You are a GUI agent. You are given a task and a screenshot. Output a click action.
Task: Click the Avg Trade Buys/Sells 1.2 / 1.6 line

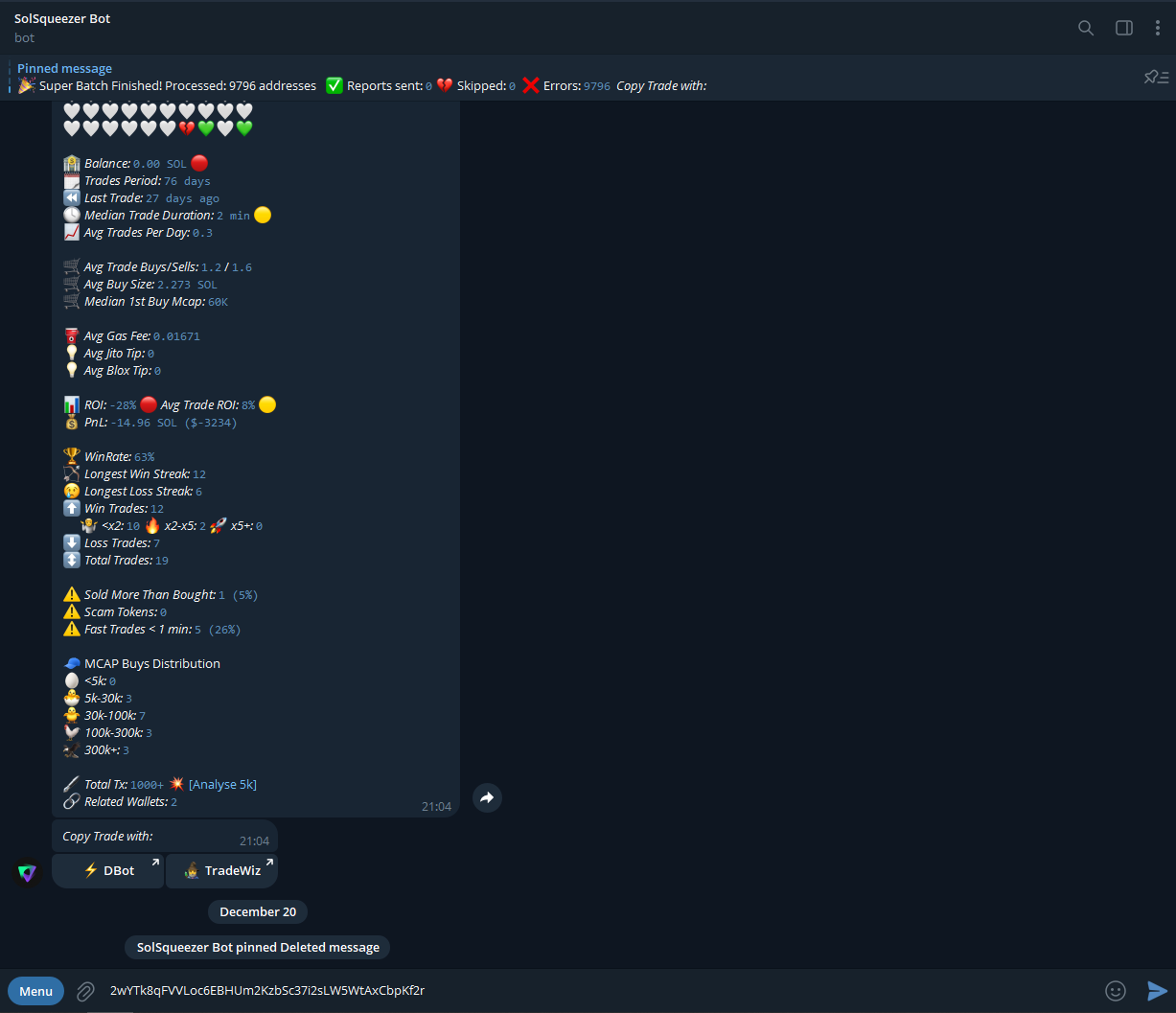tap(157, 267)
